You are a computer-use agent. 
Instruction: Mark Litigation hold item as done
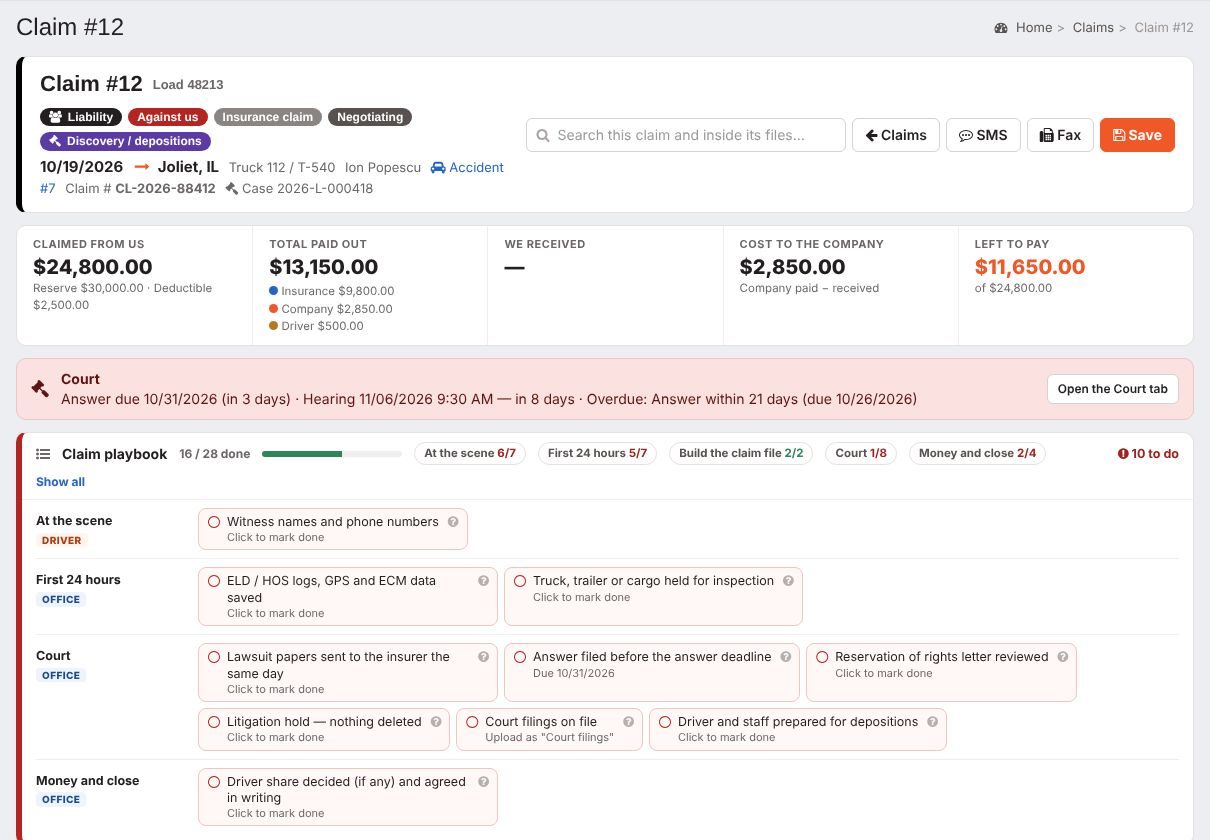coord(214,722)
